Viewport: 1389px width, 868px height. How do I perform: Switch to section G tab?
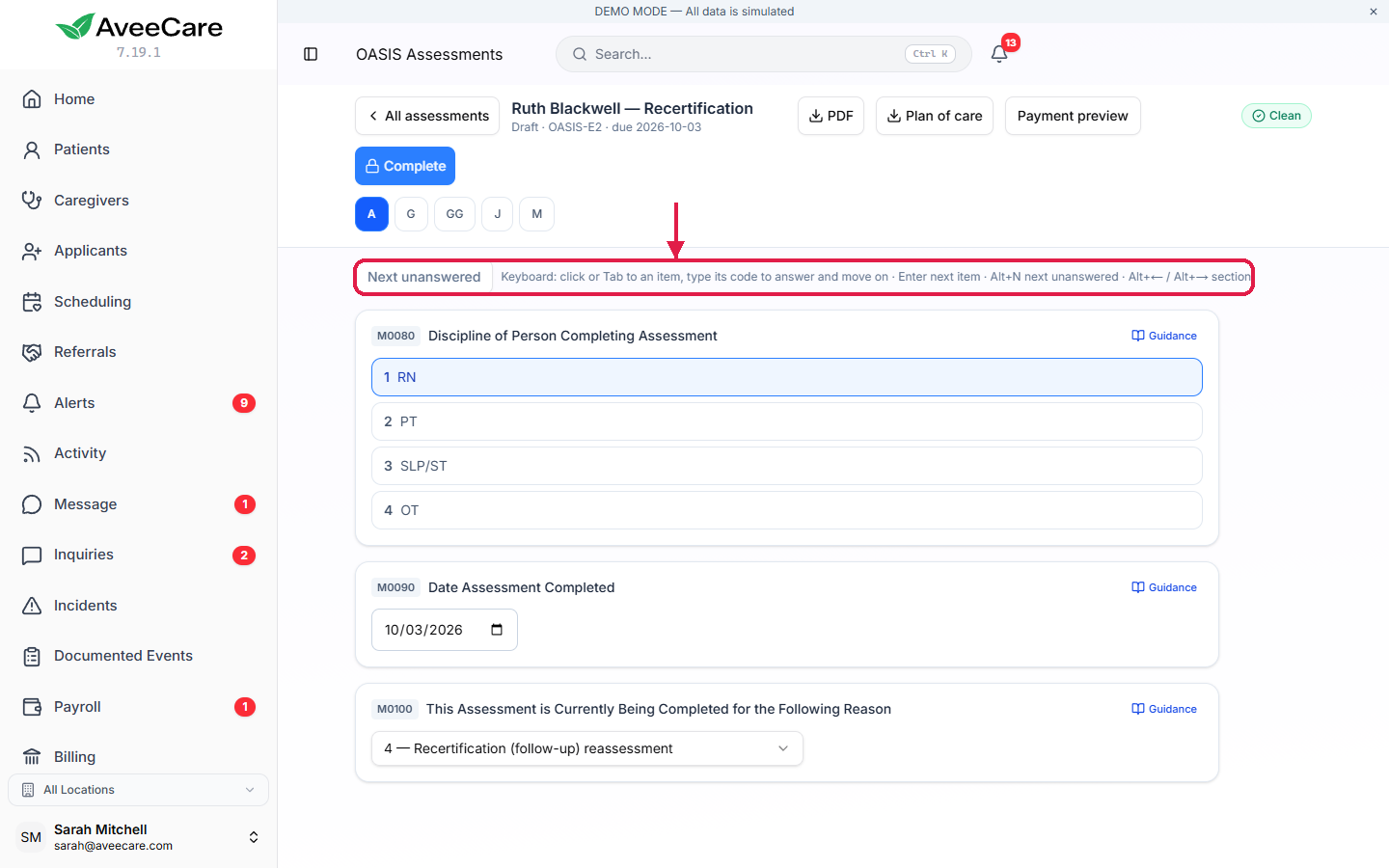click(x=411, y=214)
